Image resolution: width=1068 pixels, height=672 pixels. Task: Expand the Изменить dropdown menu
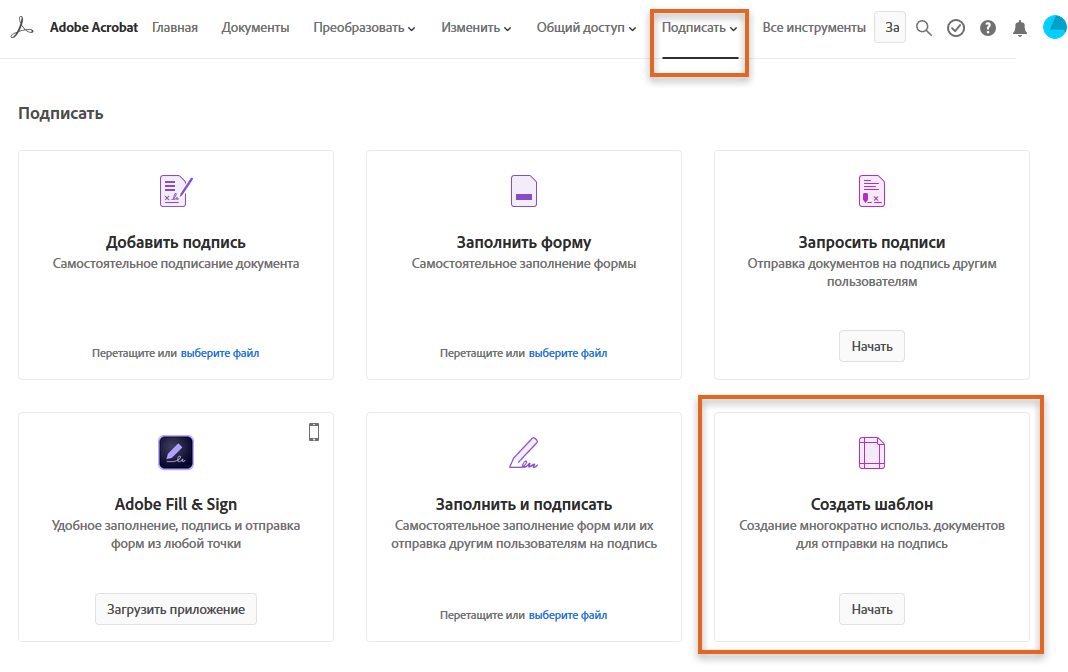tap(476, 28)
